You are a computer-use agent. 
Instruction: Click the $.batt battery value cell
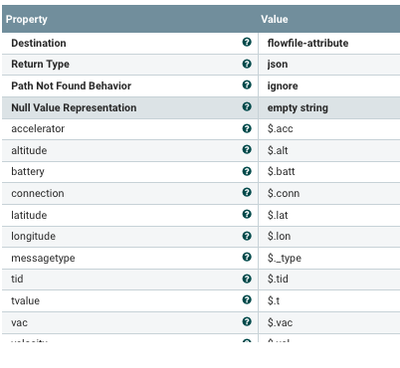(329, 171)
